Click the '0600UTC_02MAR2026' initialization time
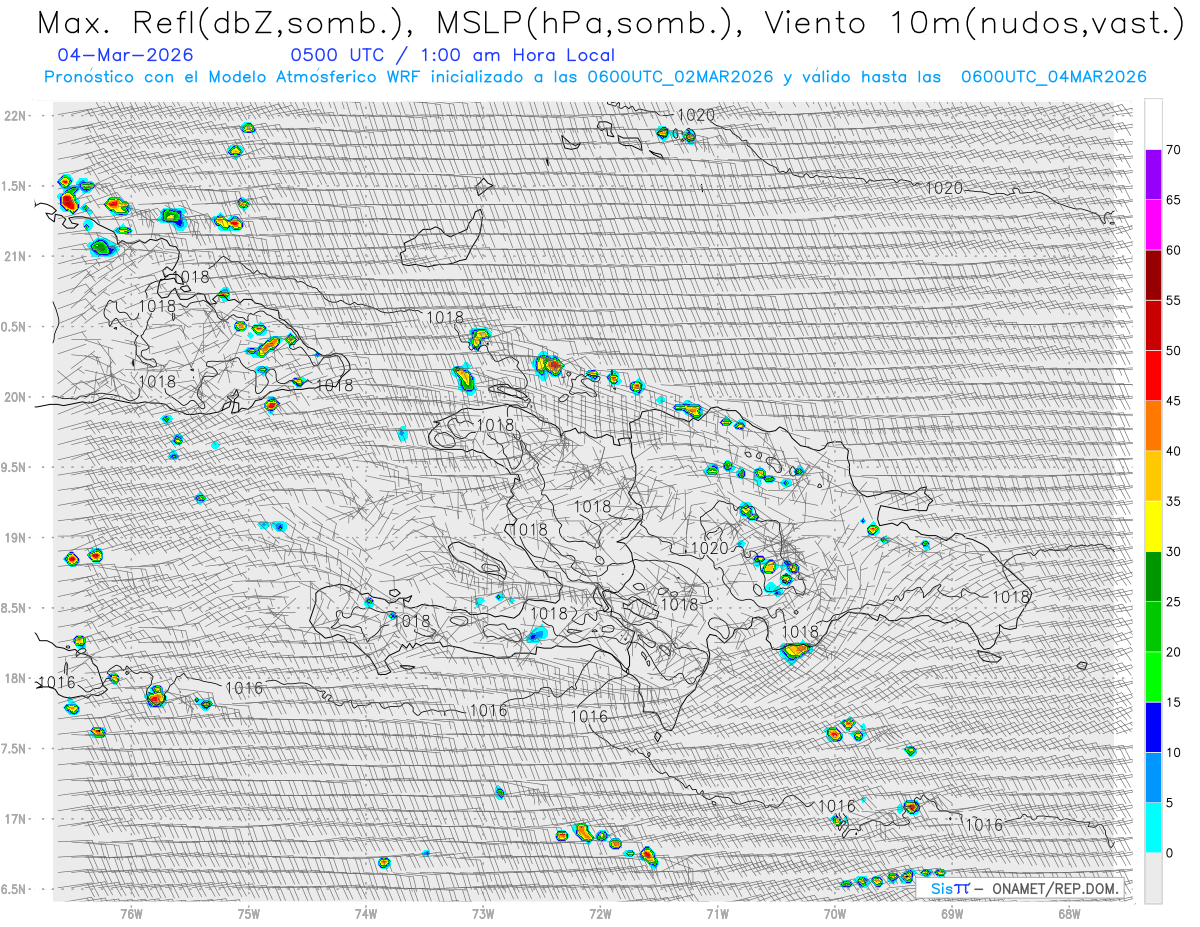 tap(680, 77)
